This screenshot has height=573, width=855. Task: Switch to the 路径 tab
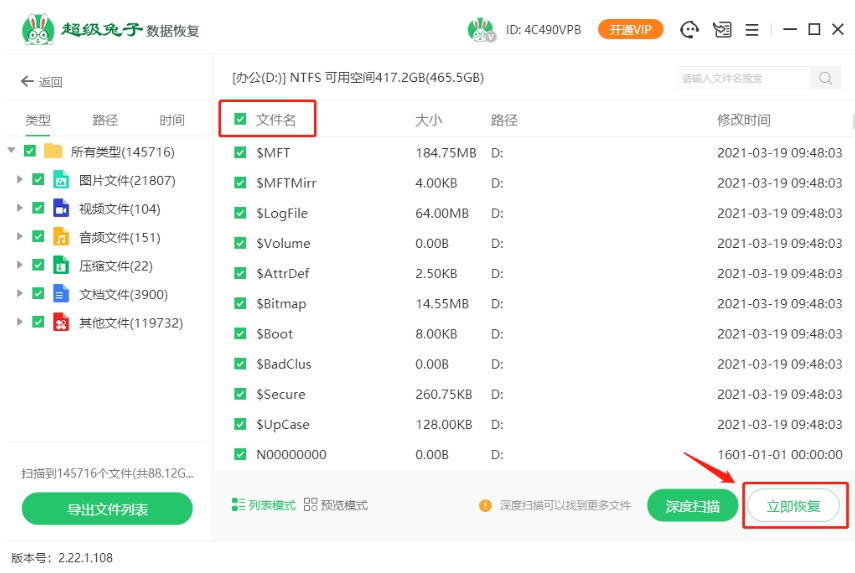click(105, 120)
